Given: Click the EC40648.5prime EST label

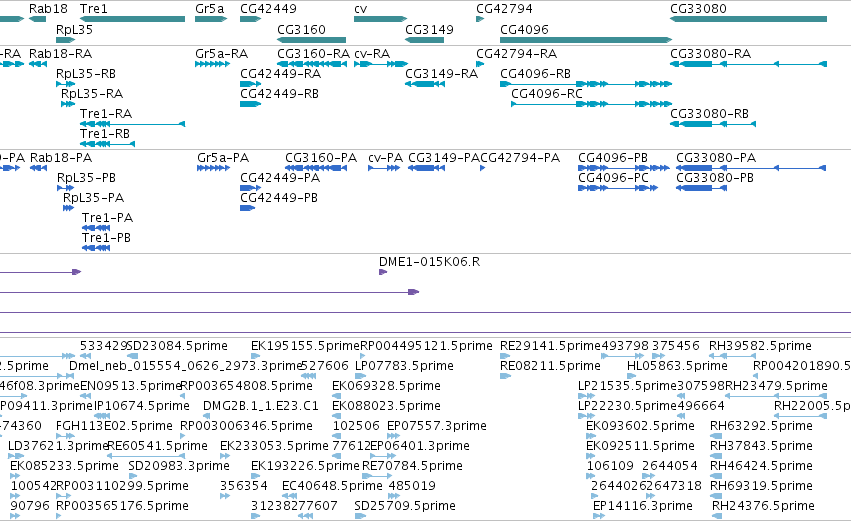Looking at the screenshot, I should [332, 486].
